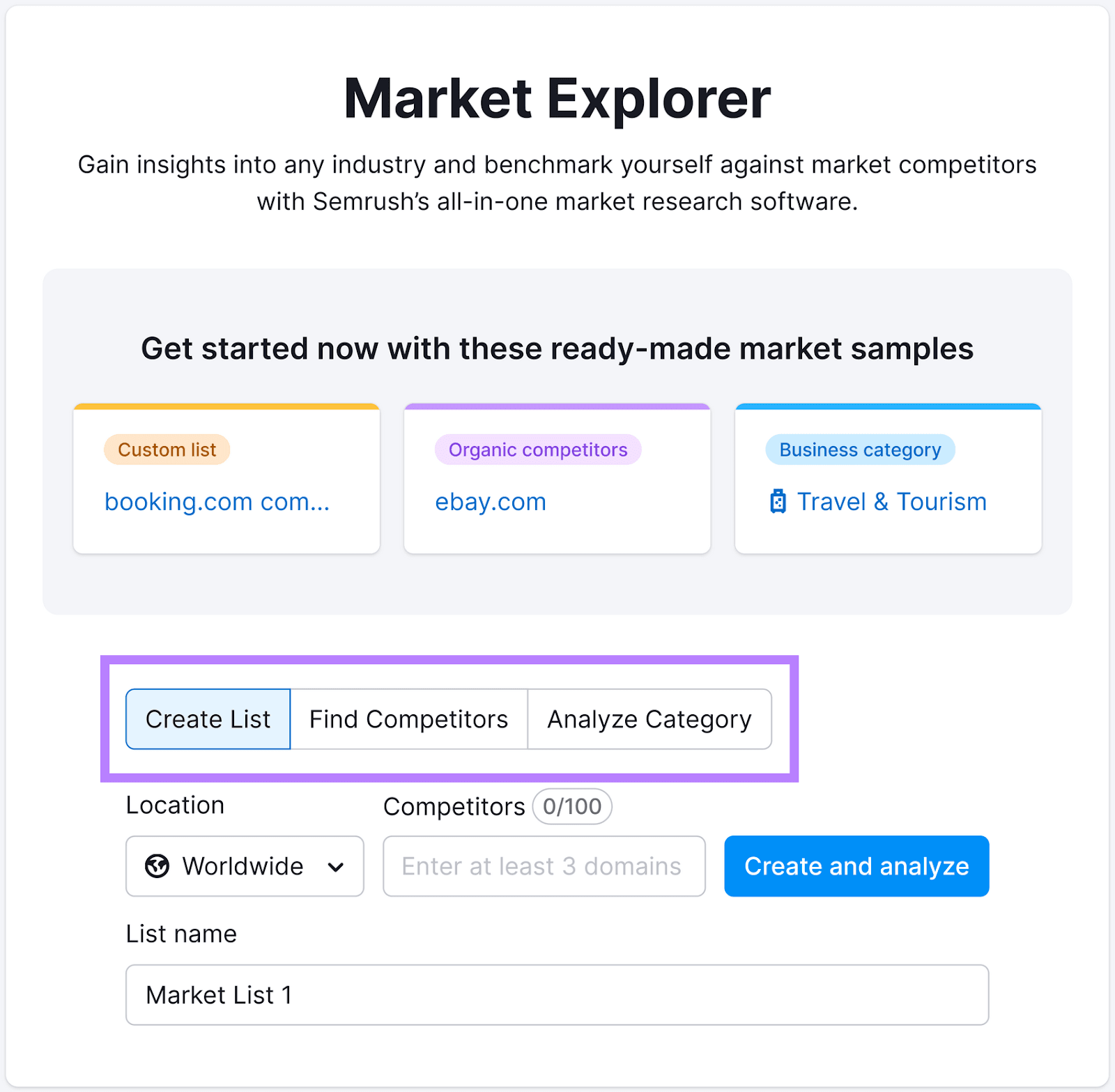Switch to the Analyze Category tab
Screen dimensions: 1115x1092
tap(649, 719)
